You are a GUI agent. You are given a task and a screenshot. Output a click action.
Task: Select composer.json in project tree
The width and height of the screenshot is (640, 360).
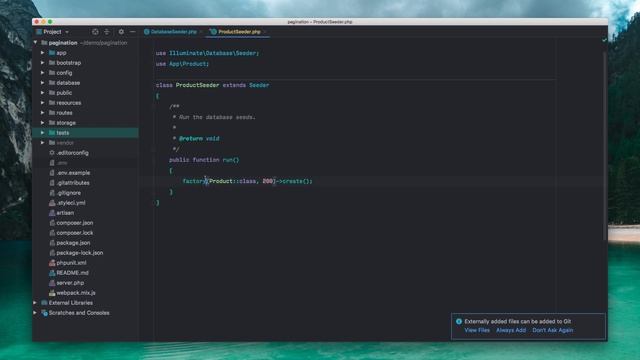(75, 223)
